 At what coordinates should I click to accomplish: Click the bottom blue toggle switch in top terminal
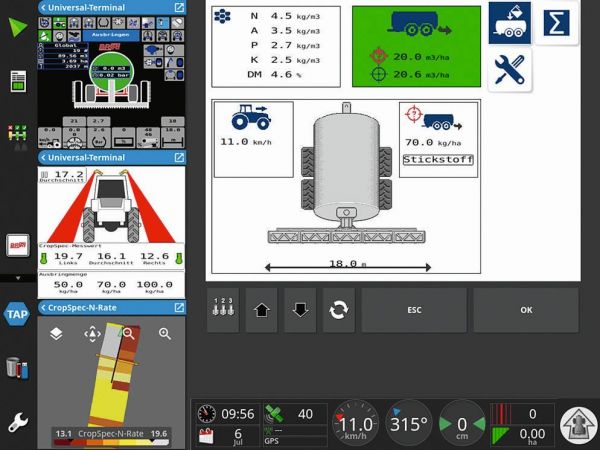pyautogui.click(x=174, y=75)
